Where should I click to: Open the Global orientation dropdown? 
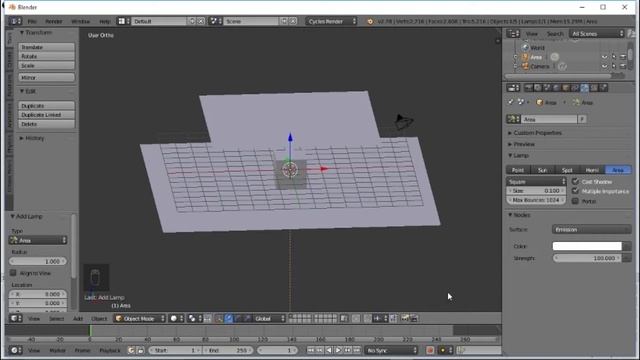tap(268, 318)
